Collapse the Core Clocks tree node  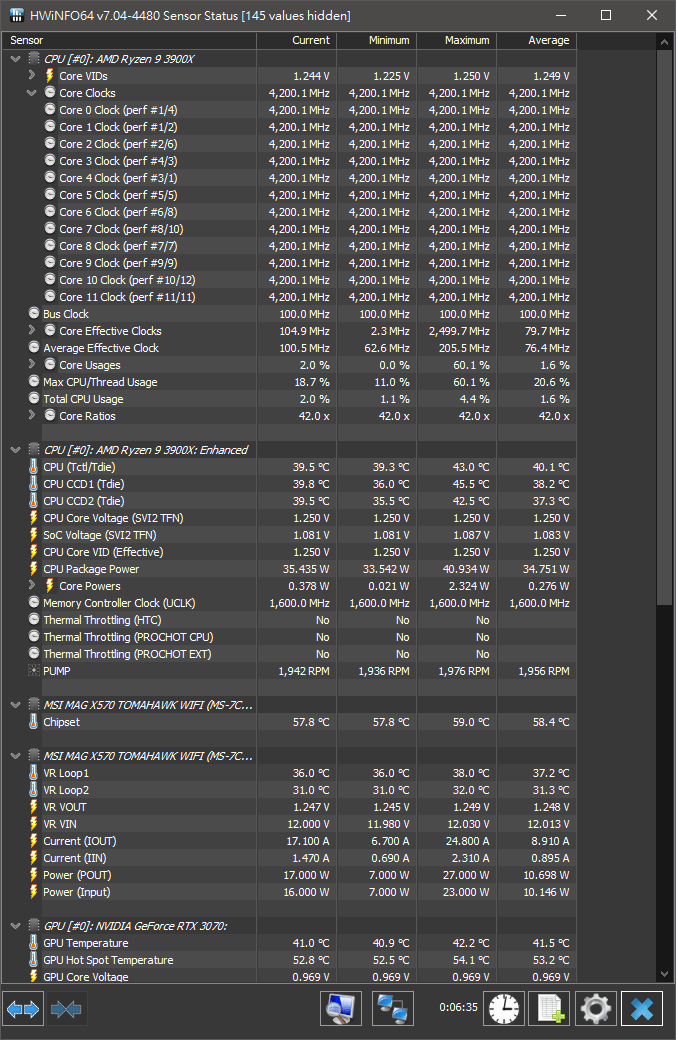click(x=31, y=93)
